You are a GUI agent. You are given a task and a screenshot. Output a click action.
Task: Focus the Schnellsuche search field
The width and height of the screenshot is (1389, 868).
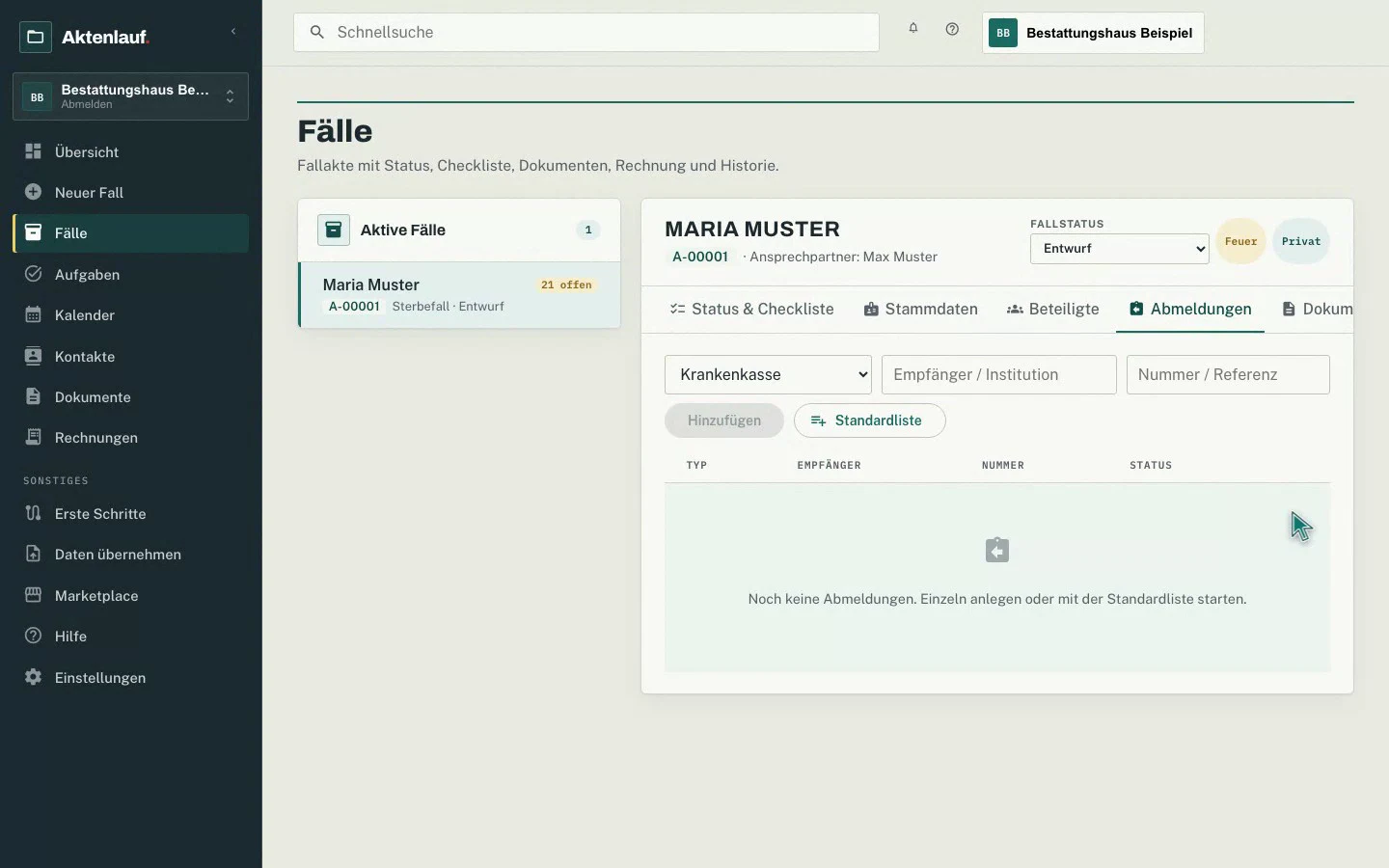[586, 33]
